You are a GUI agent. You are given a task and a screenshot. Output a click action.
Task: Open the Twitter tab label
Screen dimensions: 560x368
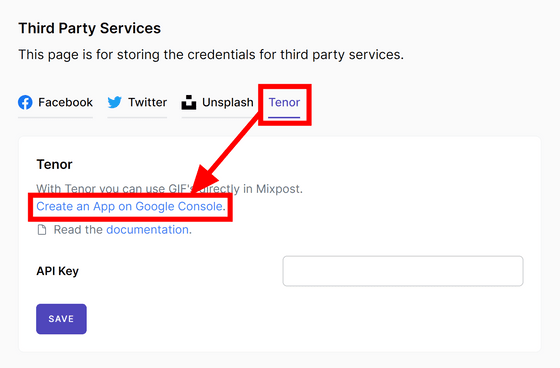(148, 103)
